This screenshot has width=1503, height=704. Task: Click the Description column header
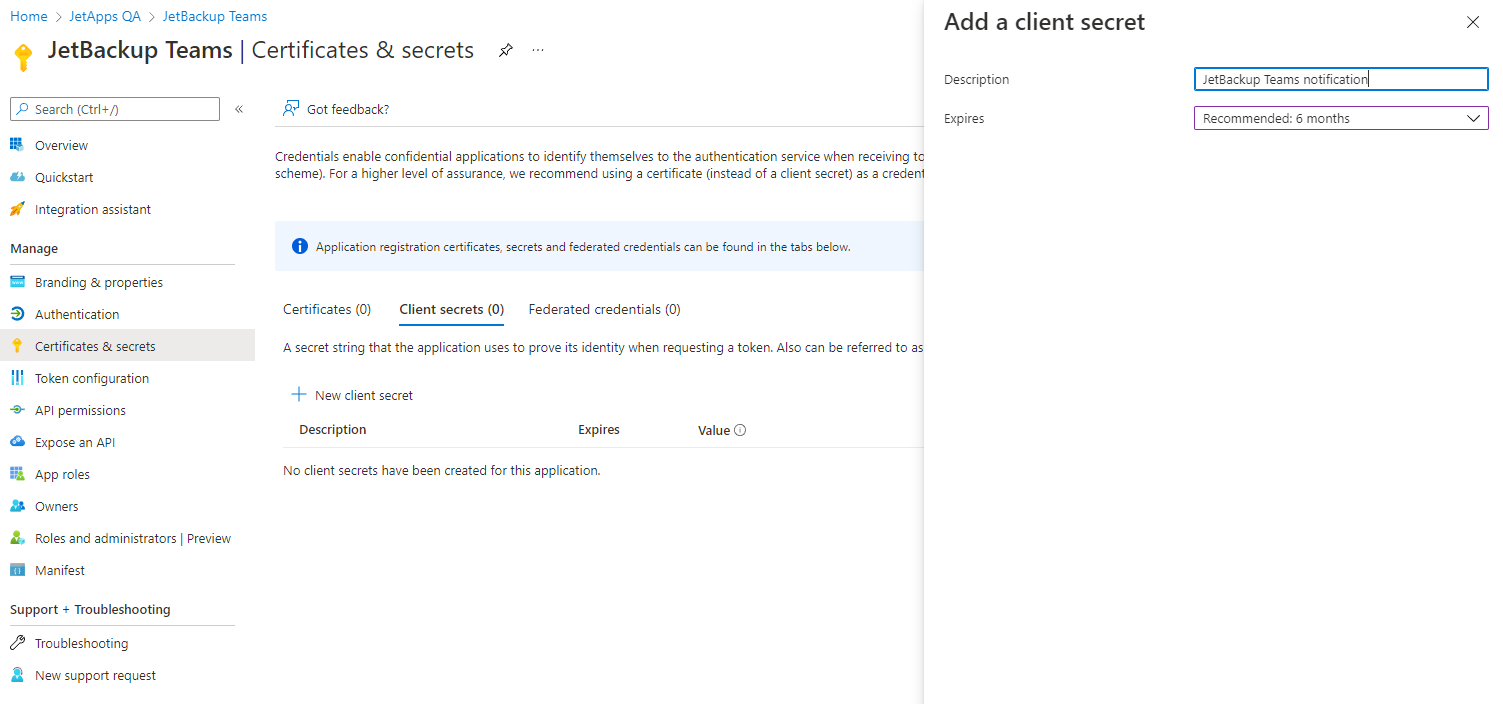point(333,430)
